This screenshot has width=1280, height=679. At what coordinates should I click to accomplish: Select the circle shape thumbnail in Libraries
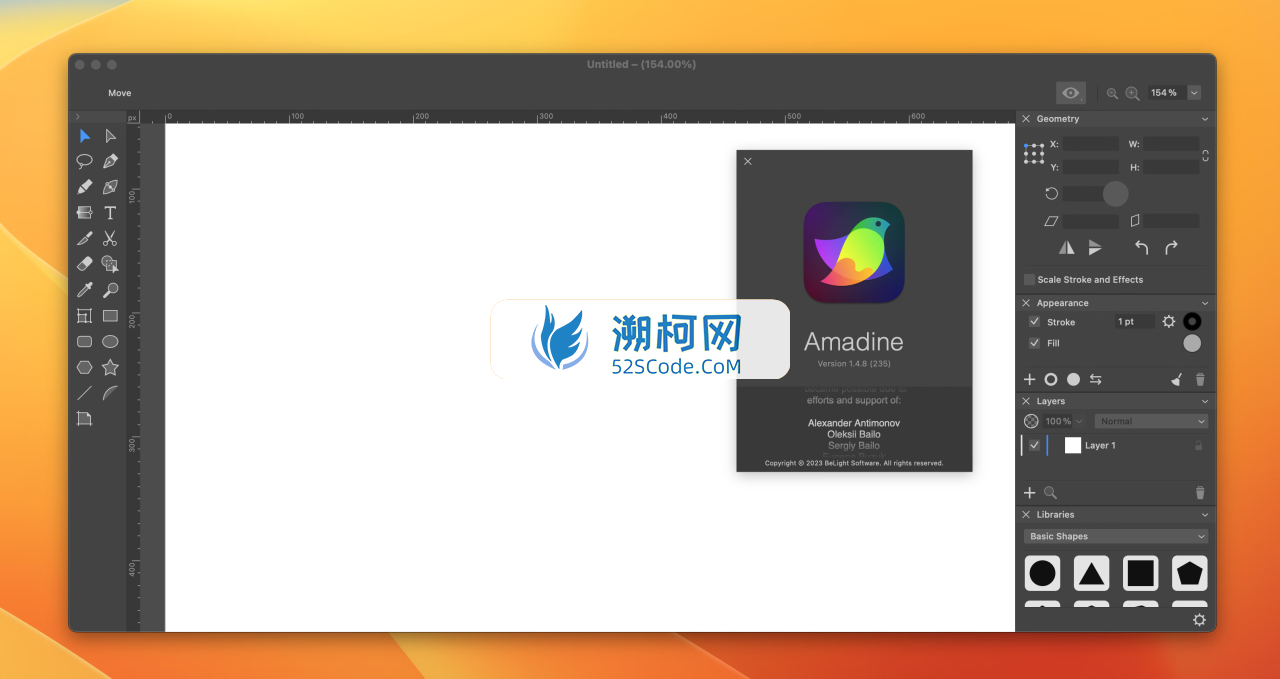click(x=1043, y=573)
